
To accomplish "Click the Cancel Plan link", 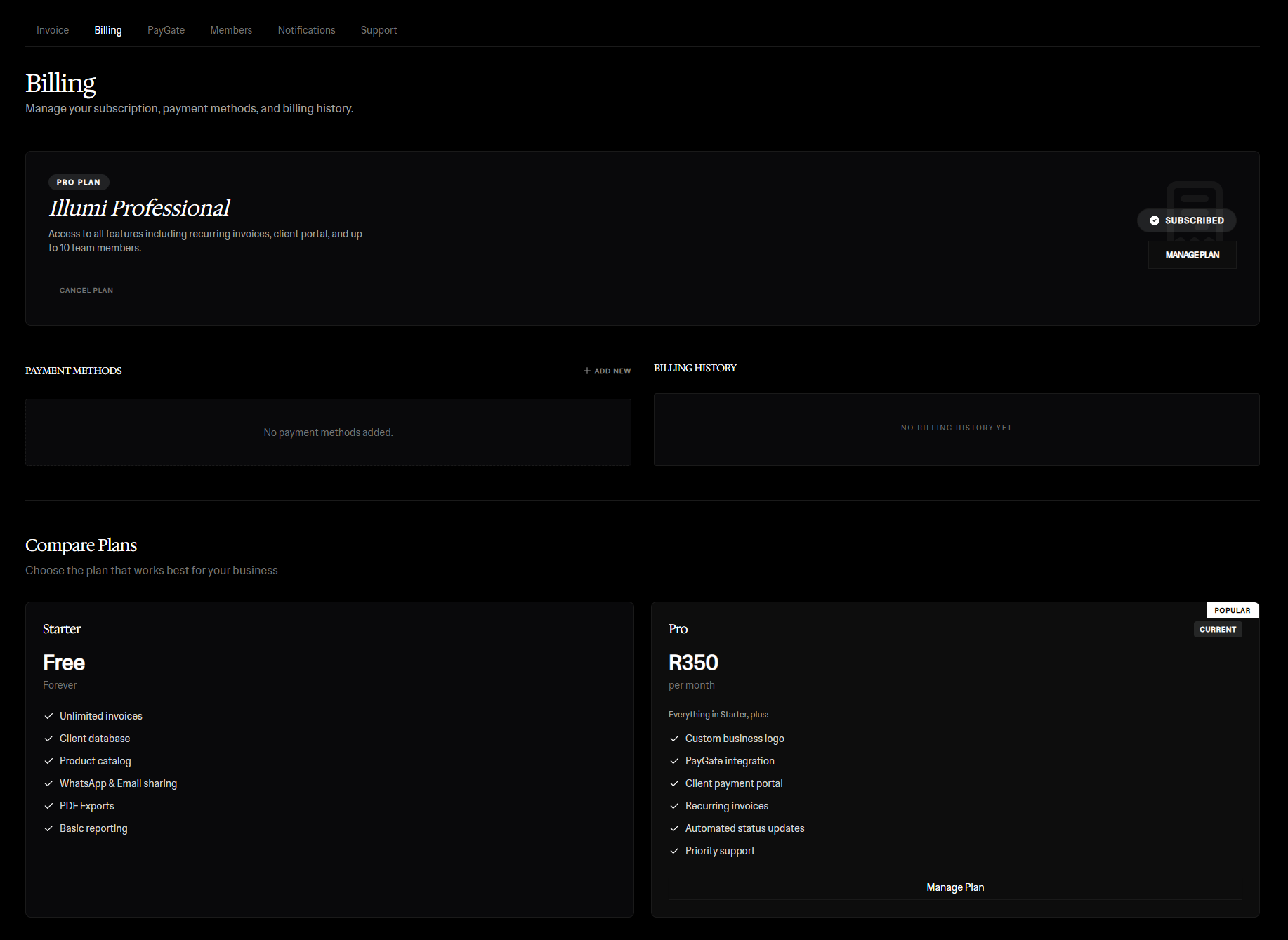I will pos(86,290).
